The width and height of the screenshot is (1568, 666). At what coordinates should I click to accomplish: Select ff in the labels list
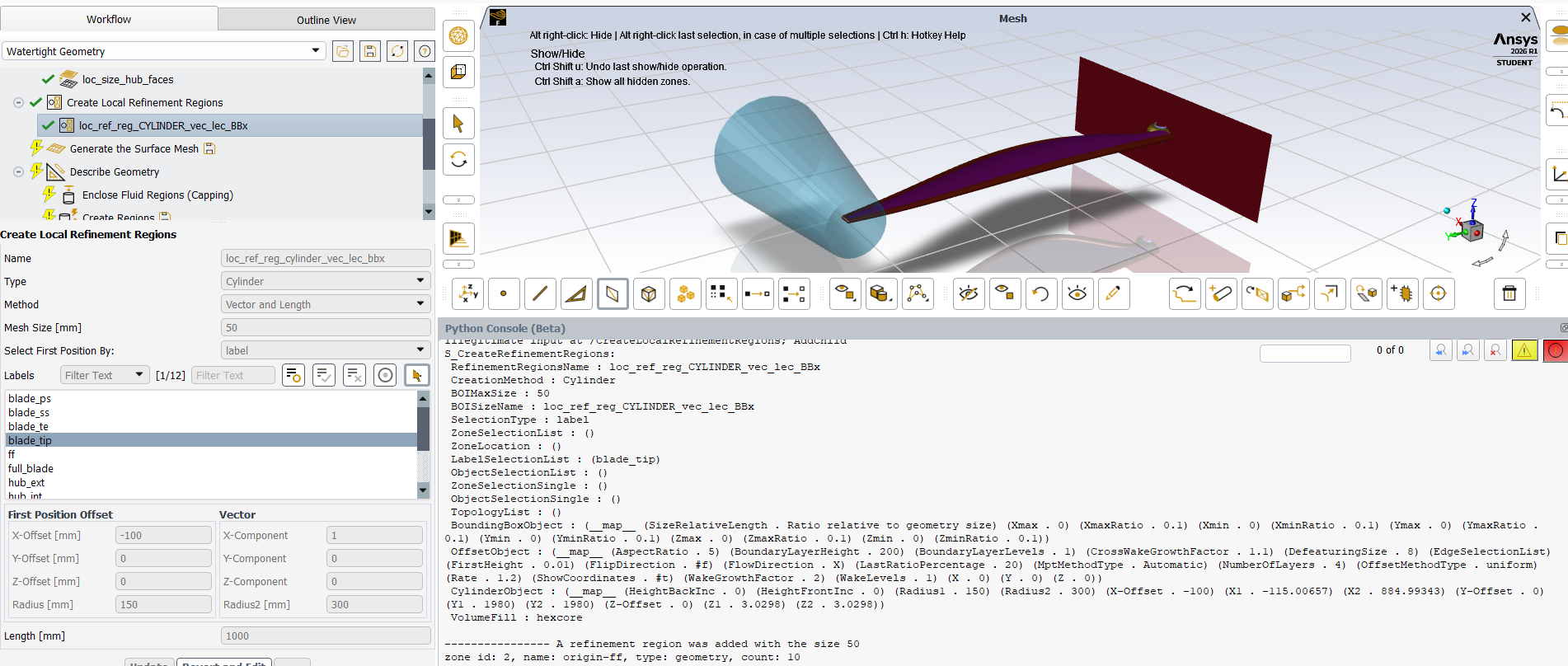click(12, 455)
